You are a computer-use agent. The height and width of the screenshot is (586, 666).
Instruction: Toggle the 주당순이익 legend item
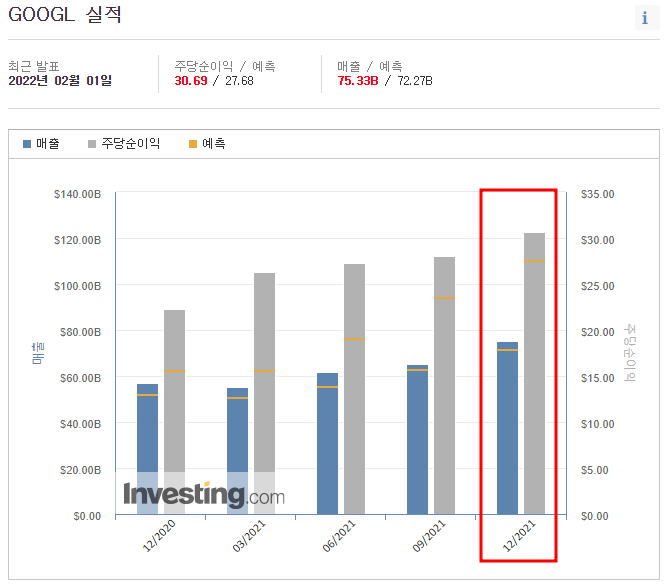pyautogui.click(x=124, y=144)
